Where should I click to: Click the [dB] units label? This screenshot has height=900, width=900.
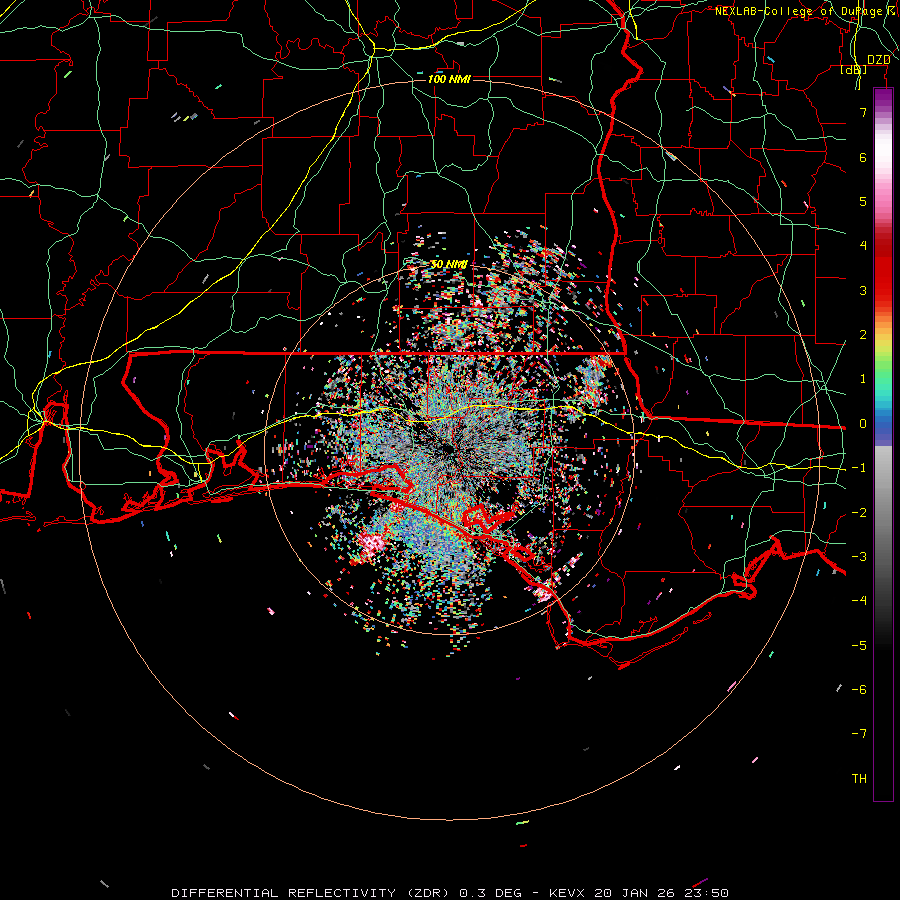854,69
